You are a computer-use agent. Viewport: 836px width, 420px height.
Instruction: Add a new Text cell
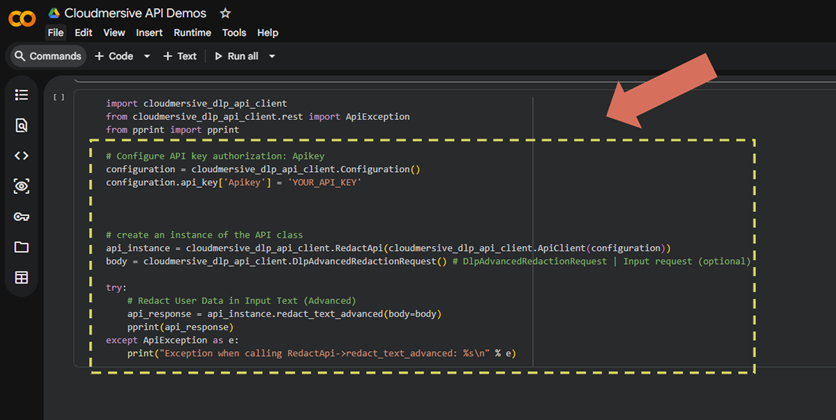pos(180,56)
